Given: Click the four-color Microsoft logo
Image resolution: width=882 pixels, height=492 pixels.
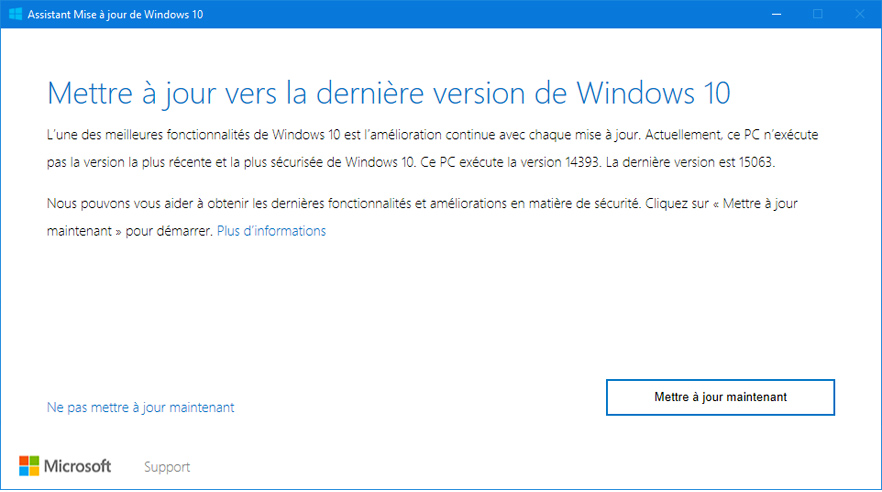Looking at the screenshot, I should (29, 466).
